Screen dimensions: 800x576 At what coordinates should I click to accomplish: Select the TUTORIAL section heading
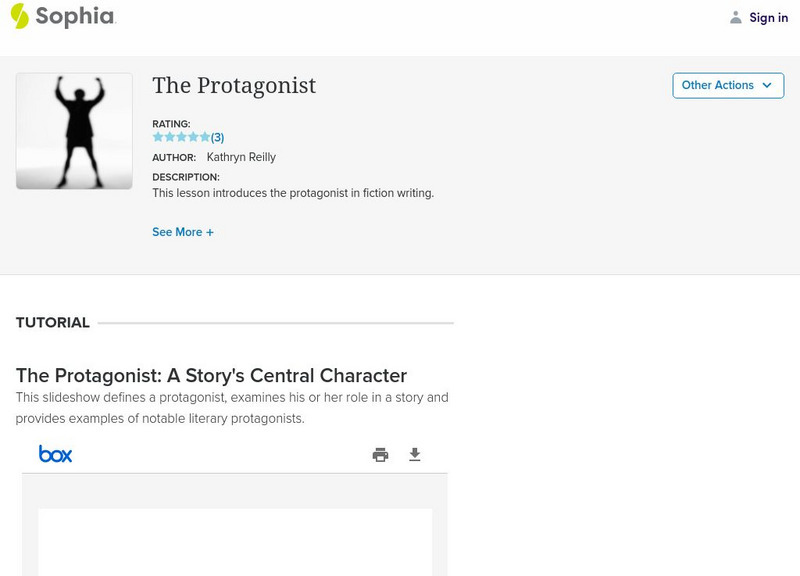tap(51, 322)
